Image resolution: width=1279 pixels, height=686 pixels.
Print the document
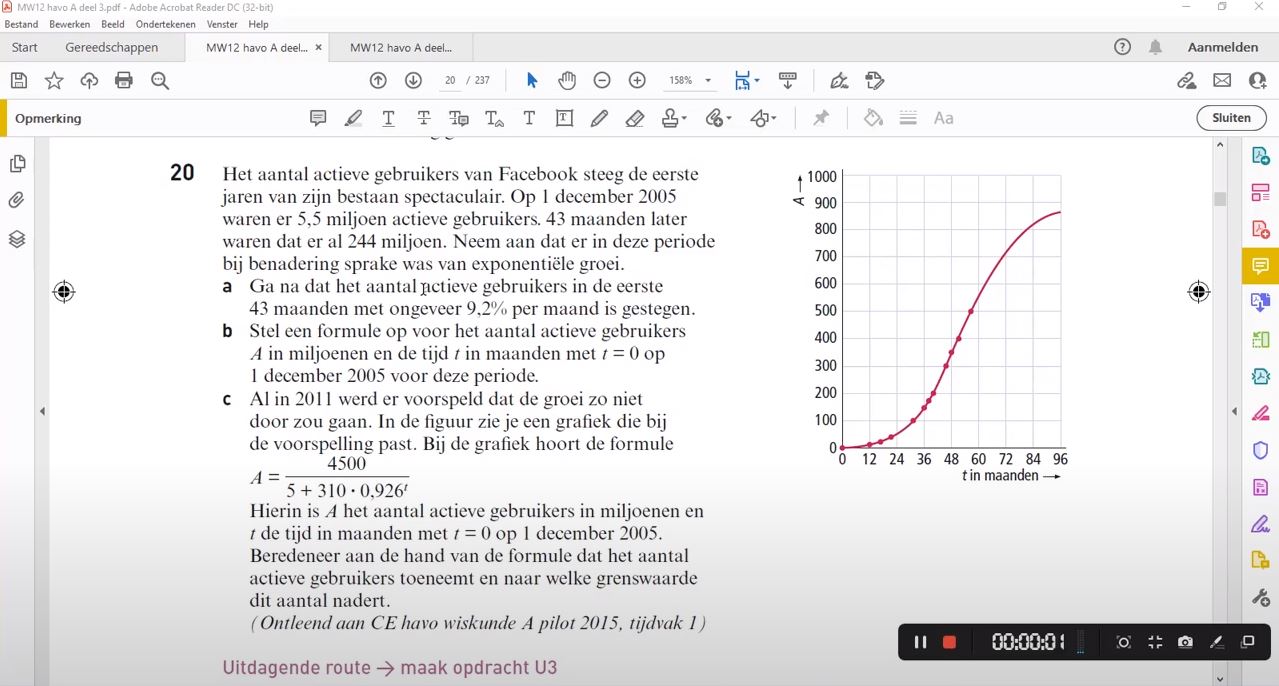coord(124,81)
